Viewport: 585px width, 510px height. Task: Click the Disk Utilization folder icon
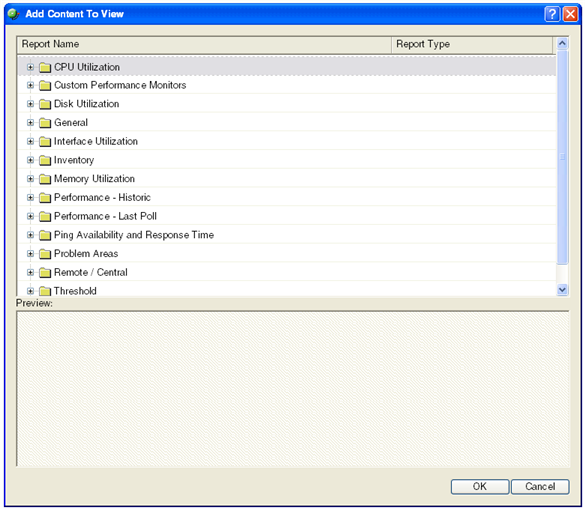[45, 104]
